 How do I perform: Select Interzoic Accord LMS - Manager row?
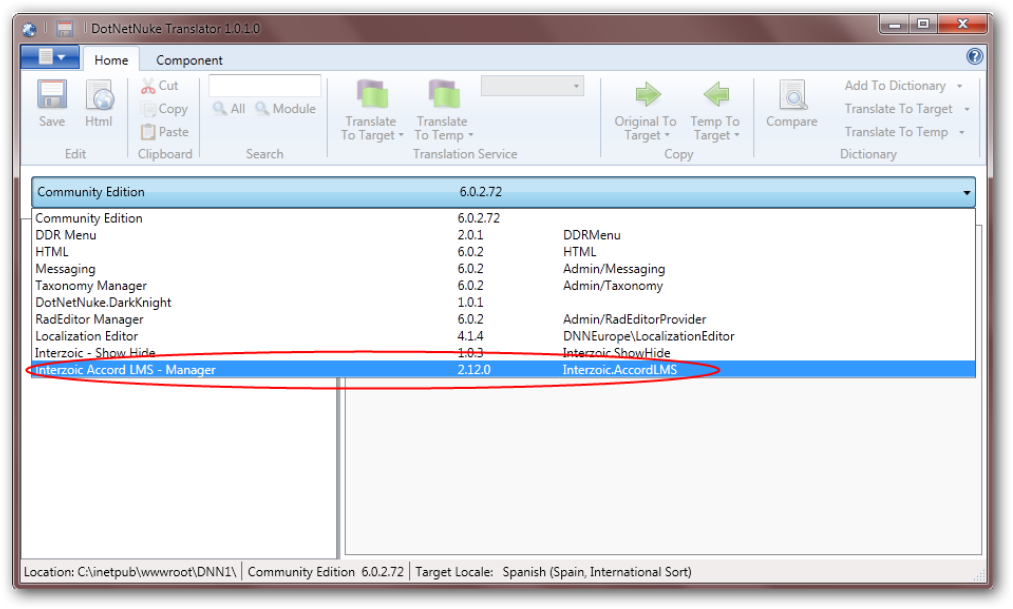(503, 369)
